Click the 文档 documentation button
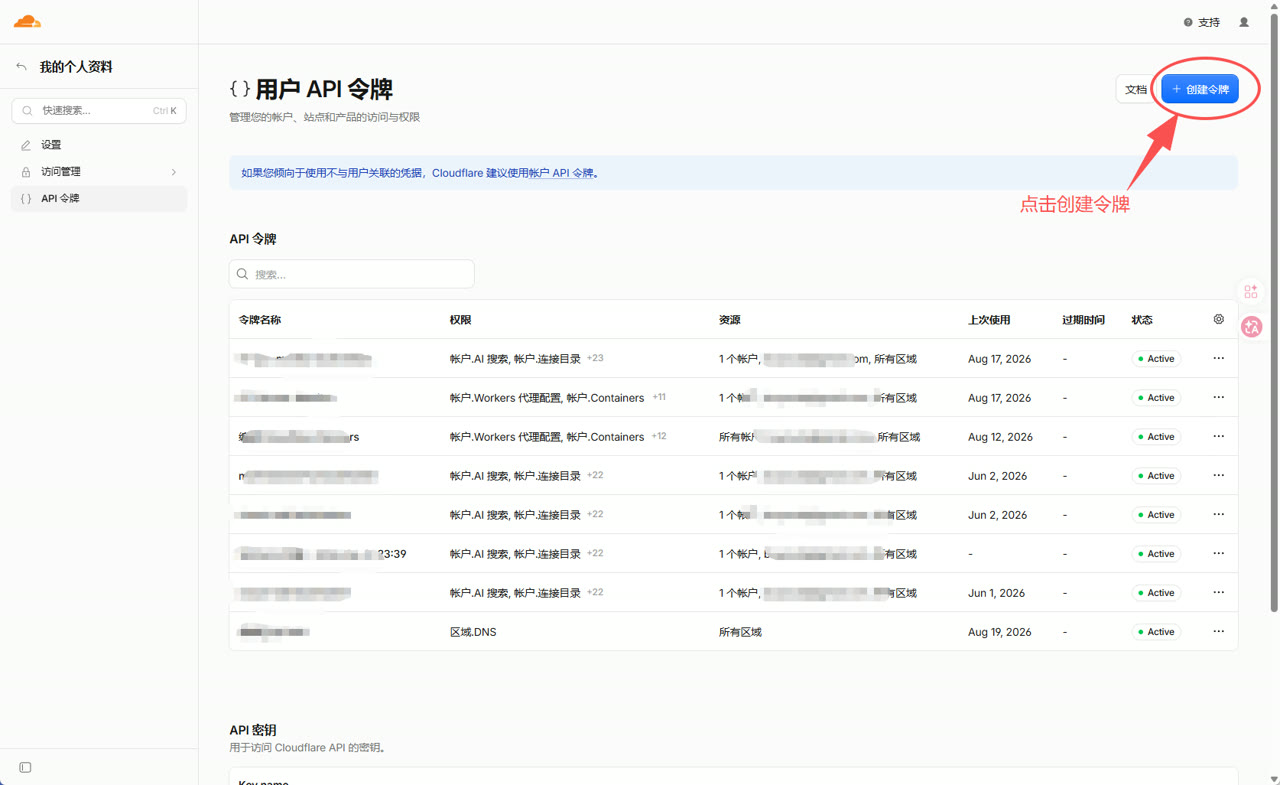The width and height of the screenshot is (1280, 785). tap(1136, 89)
